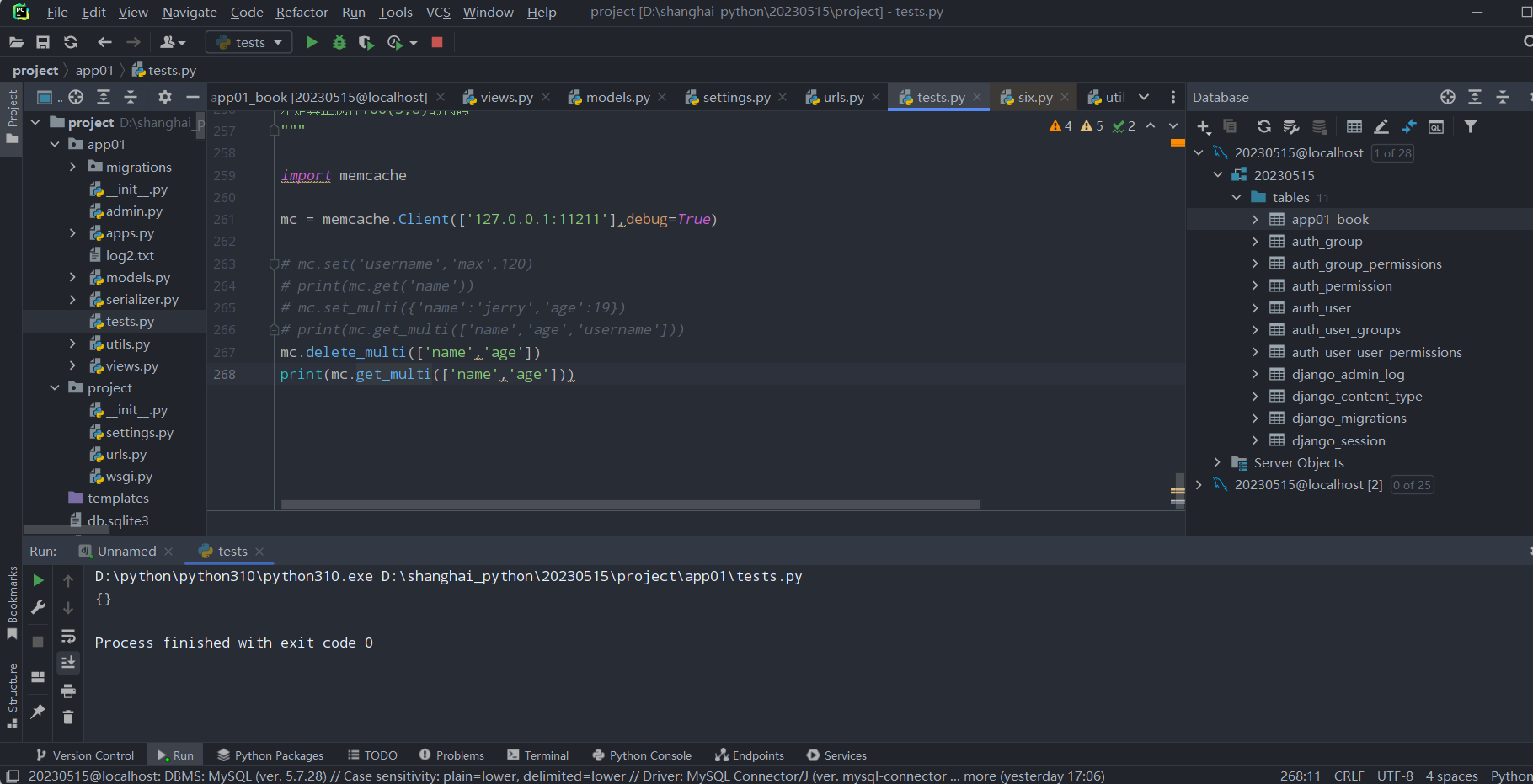Clear all Run output with trash icon
1533x784 pixels.
68,717
